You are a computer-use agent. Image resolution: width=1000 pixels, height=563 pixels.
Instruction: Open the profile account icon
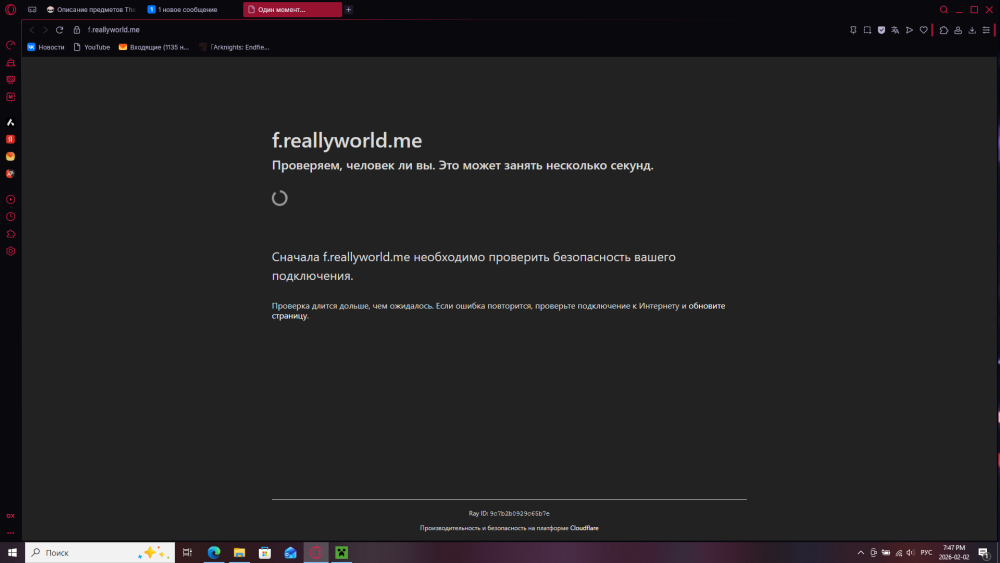(x=958, y=30)
